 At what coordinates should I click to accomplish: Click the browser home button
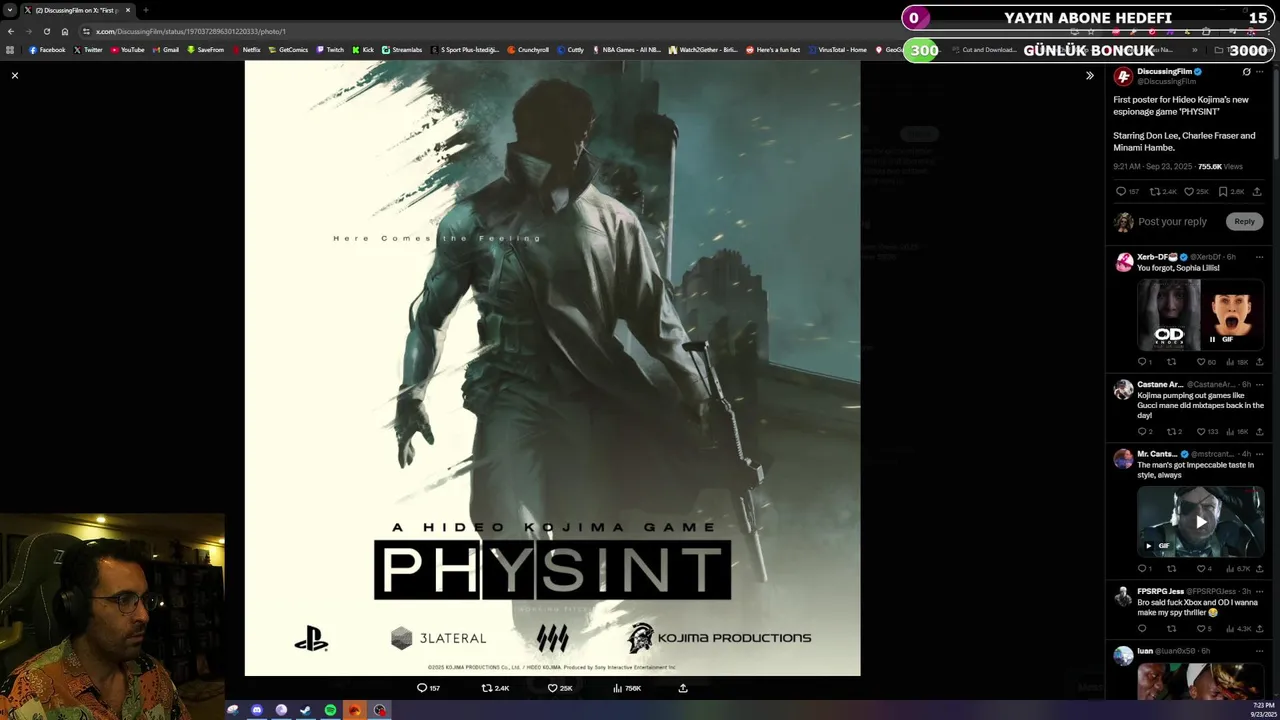pos(65,31)
